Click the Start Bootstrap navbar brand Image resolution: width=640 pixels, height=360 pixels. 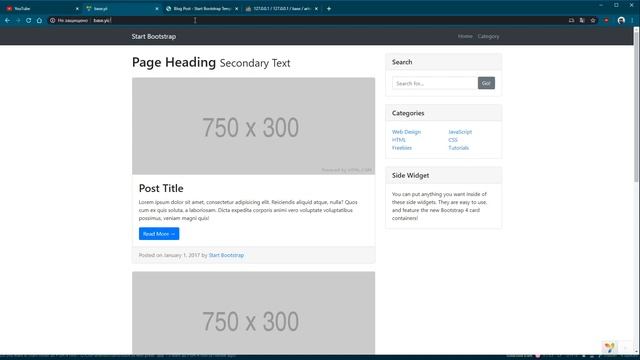coord(154,36)
